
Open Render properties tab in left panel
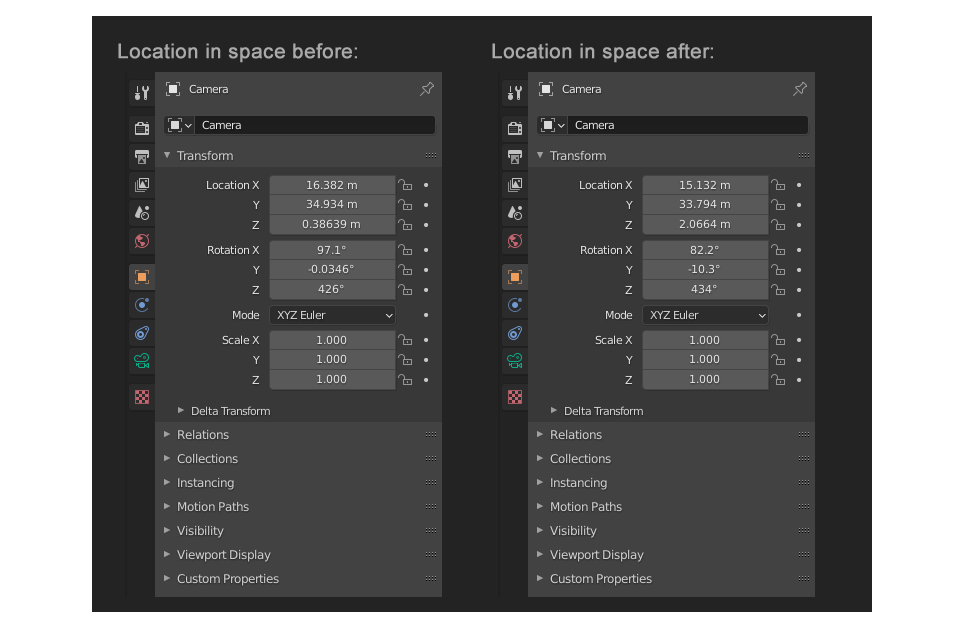[142, 128]
